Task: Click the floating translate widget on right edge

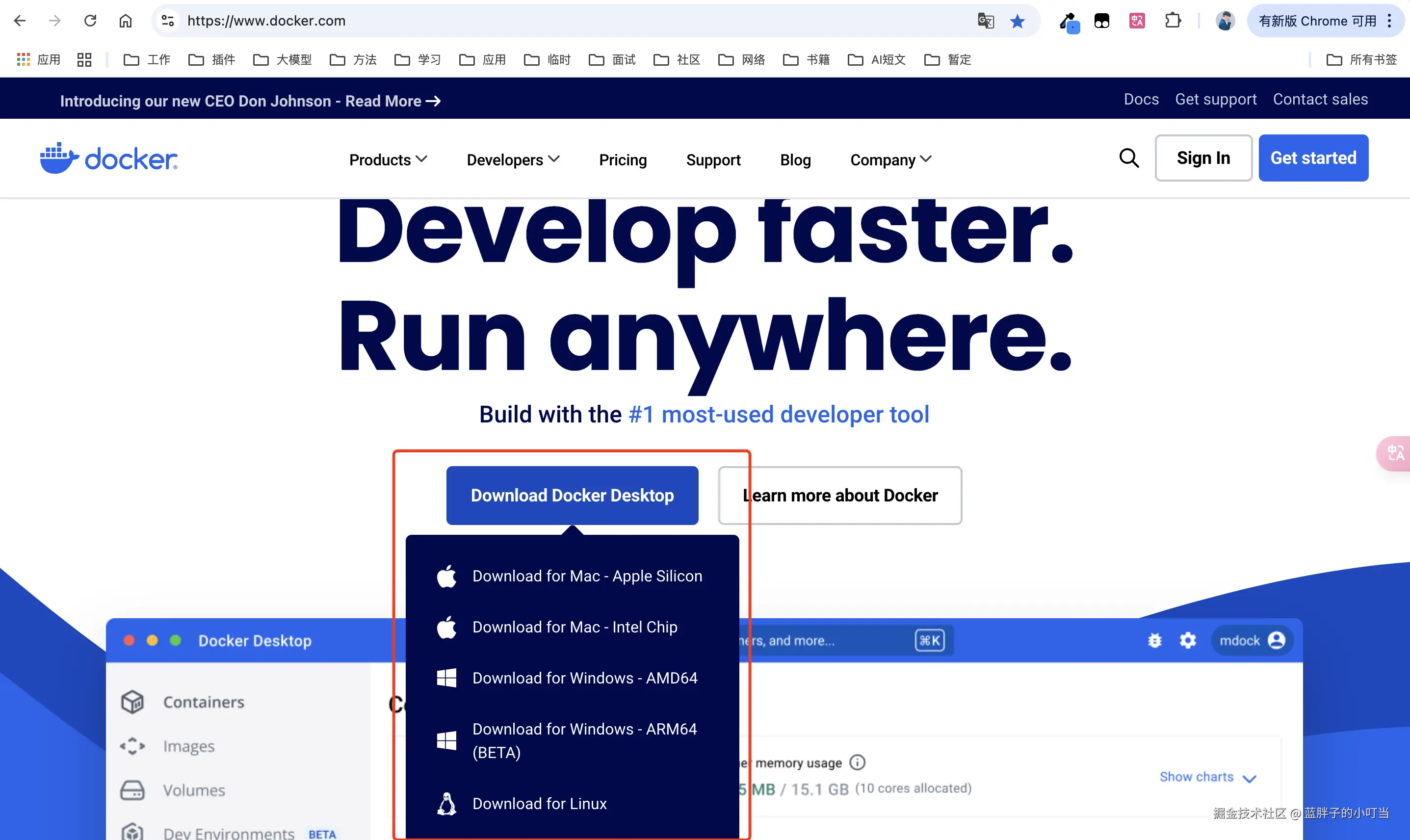Action: [x=1394, y=453]
